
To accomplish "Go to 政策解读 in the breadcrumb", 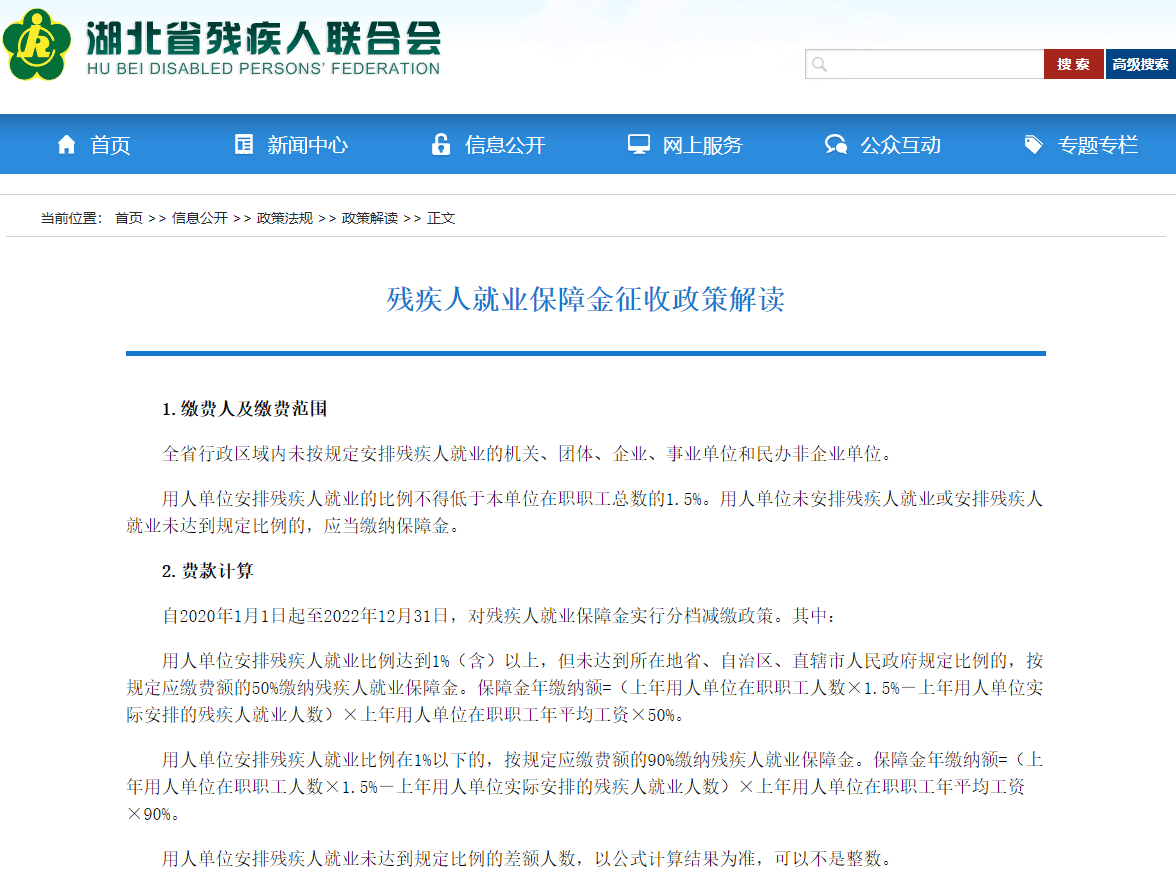I will [x=370, y=218].
